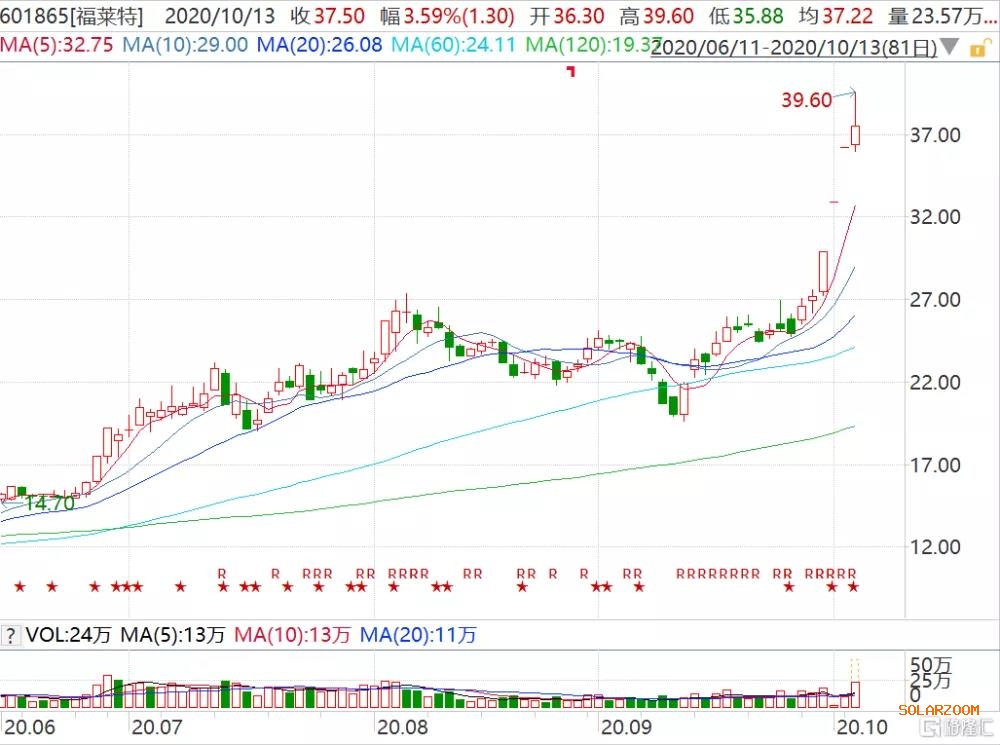Click the first R marker in July
The height and width of the screenshot is (745, 1000).
pyautogui.click(x=222, y=573)
